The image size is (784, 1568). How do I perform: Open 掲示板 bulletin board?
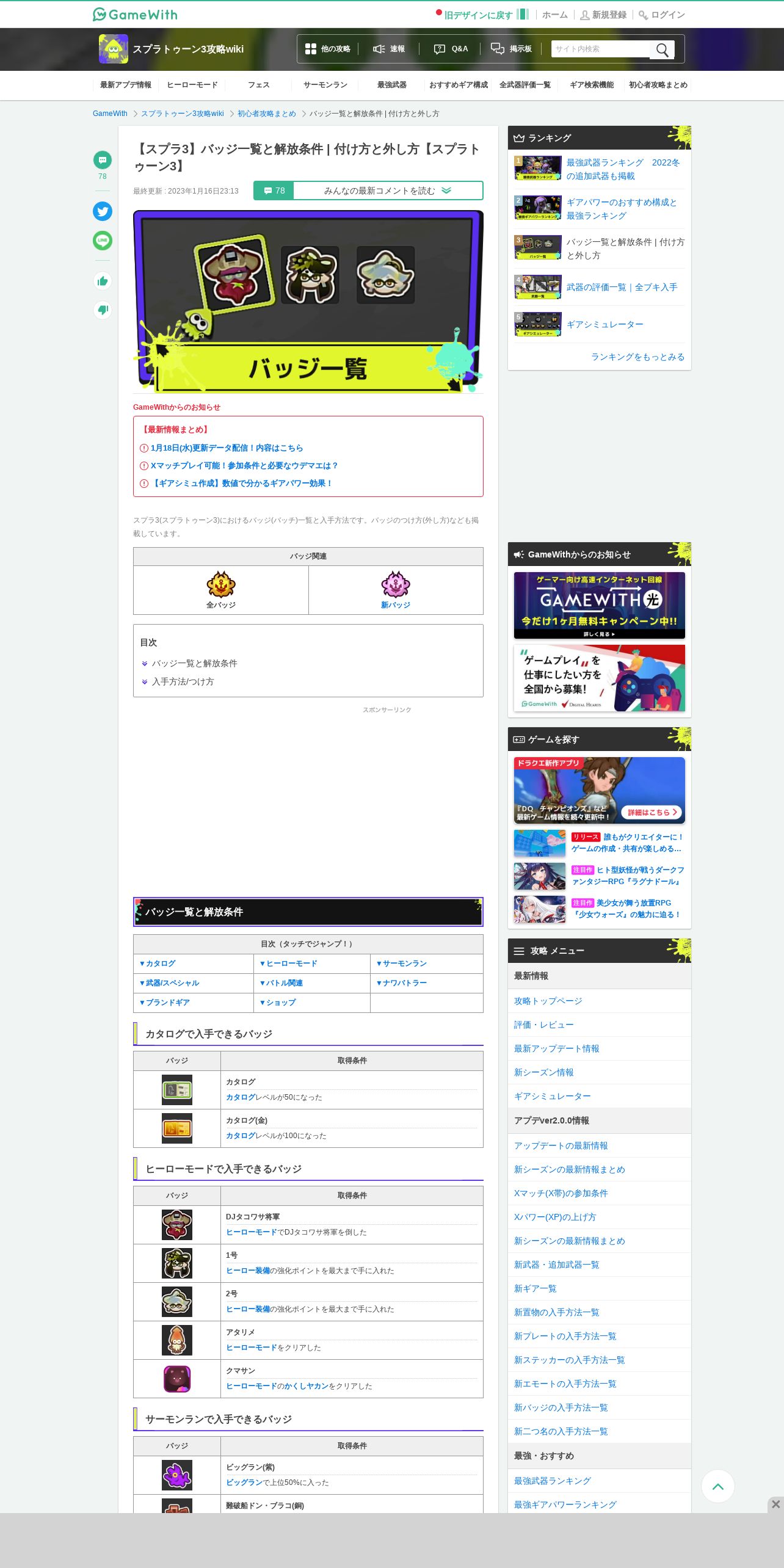pos(512,49)
